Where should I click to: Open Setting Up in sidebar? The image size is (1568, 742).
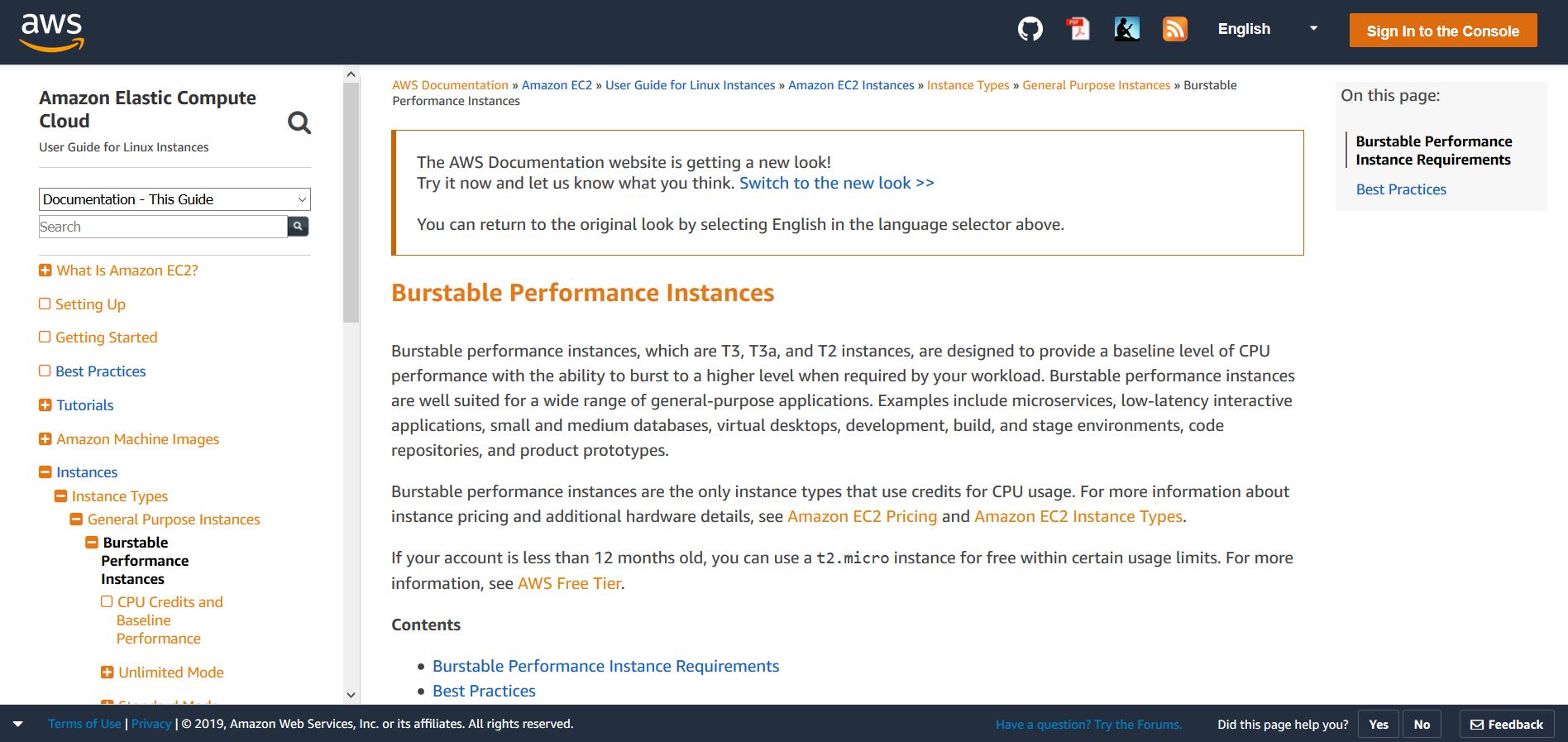click(x=90, y=304)
